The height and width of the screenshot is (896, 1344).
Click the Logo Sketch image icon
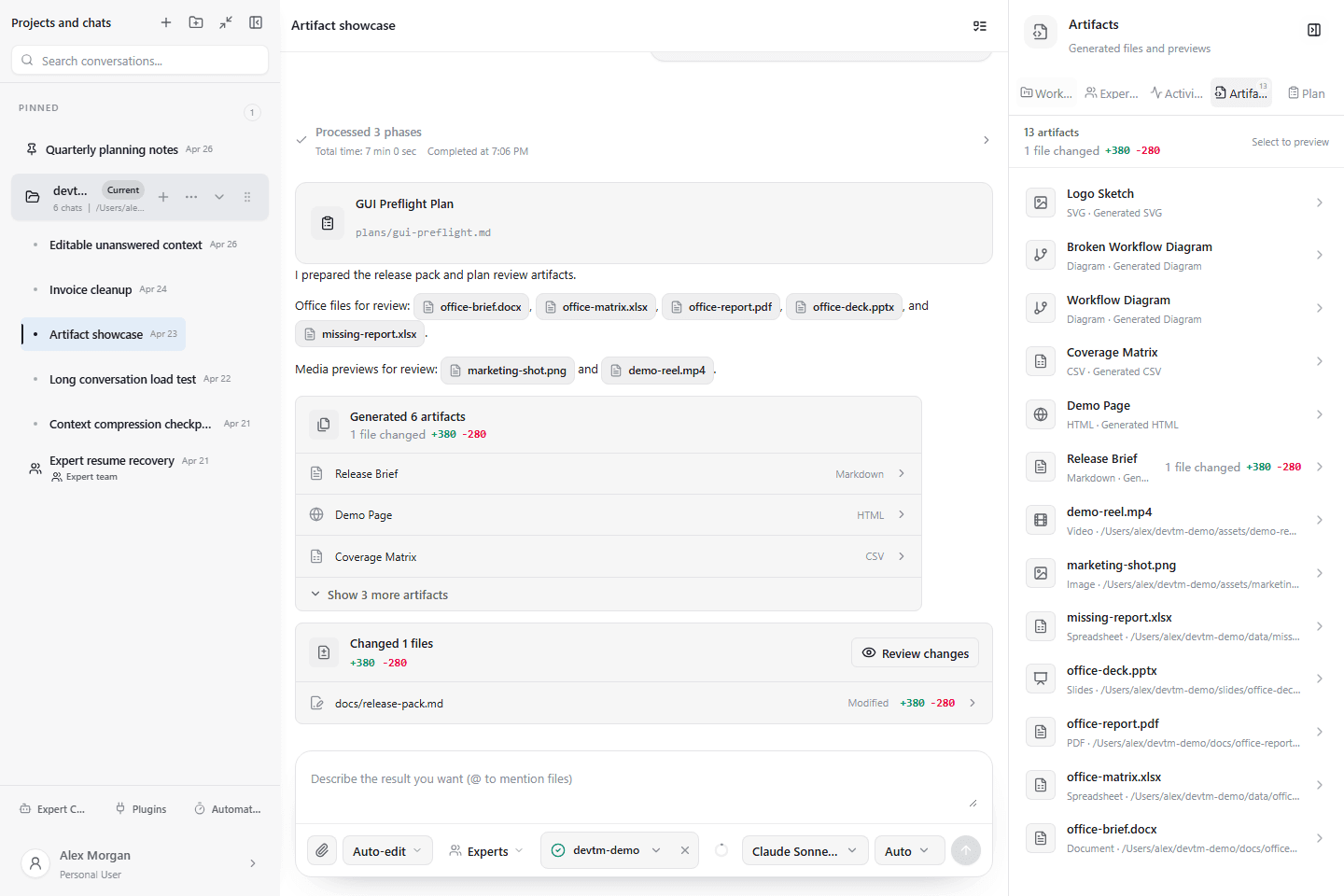1041,203
